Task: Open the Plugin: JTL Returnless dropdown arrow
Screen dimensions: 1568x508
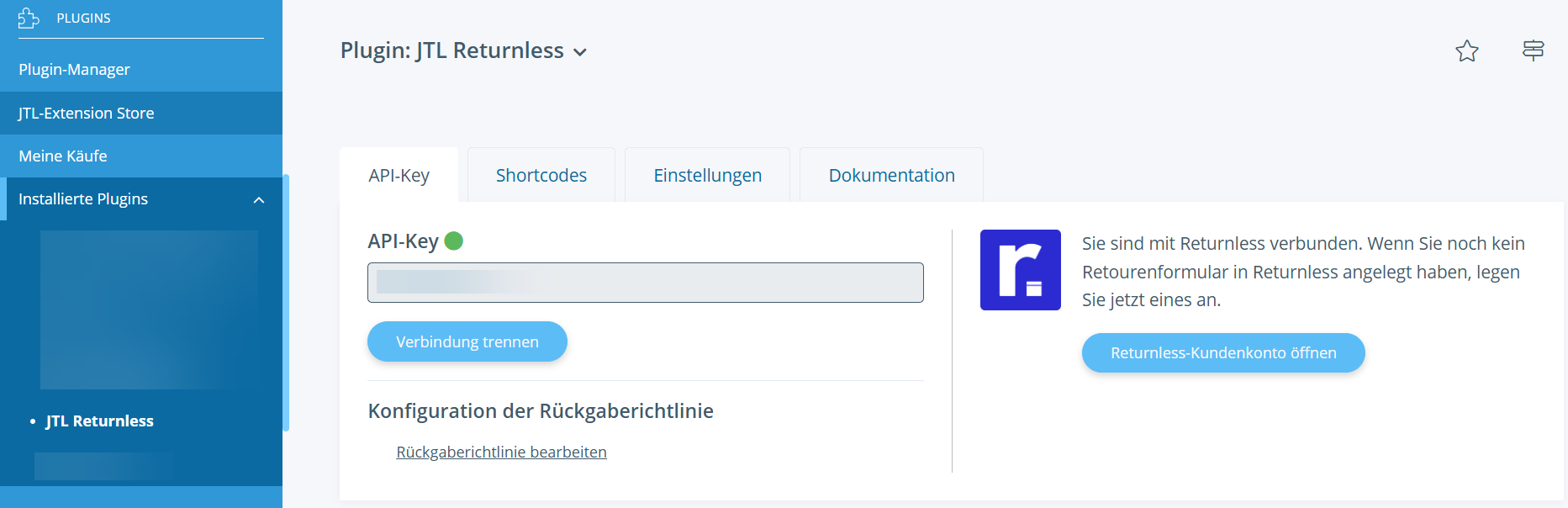Action: [x=580, y=52]
